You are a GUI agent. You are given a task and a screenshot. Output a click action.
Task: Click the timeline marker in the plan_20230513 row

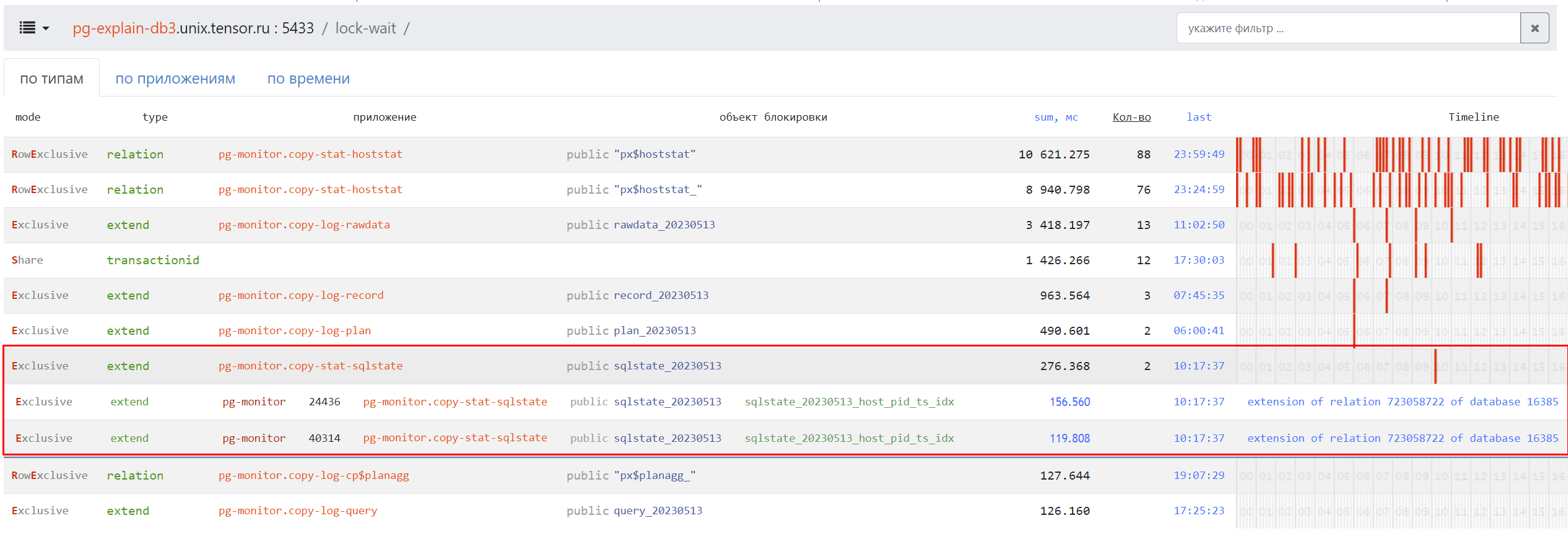tap(1354, 331)
